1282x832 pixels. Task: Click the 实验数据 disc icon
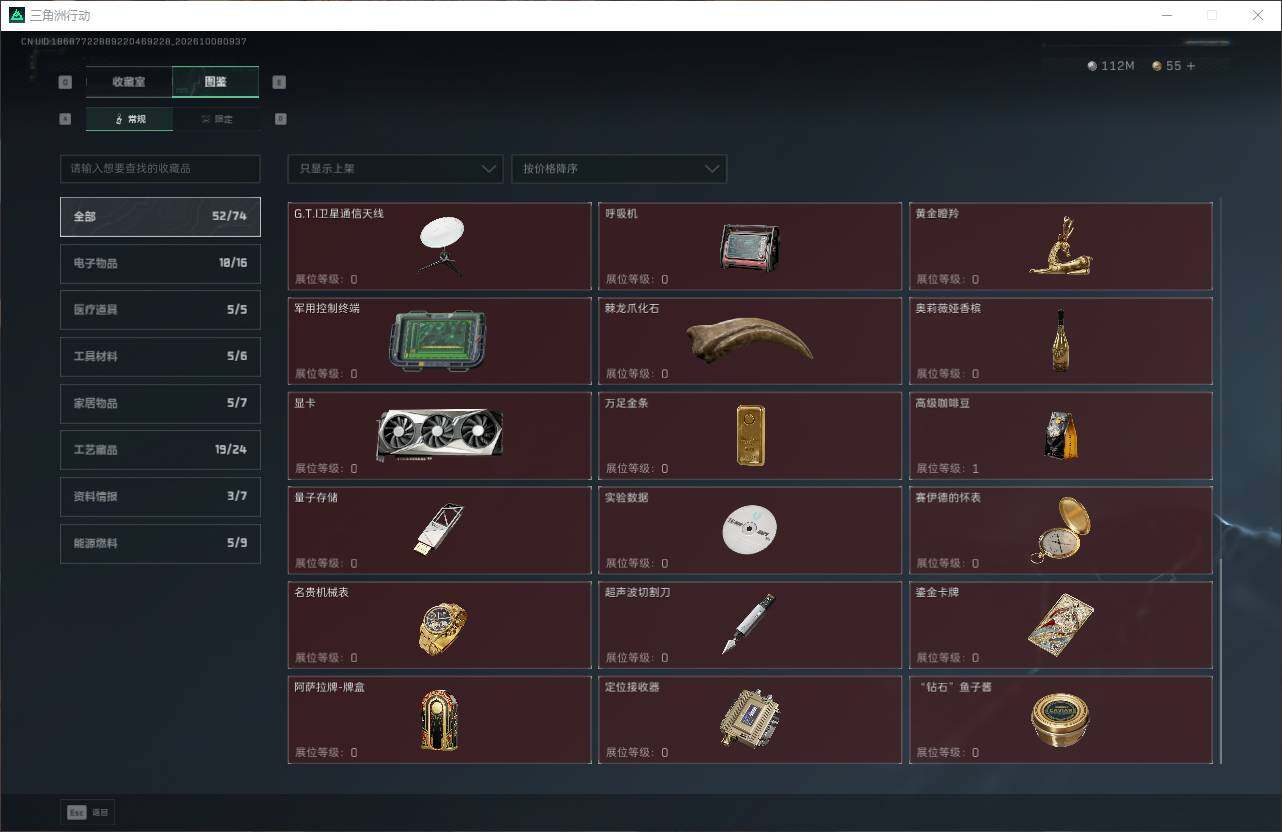coord(750,530)
